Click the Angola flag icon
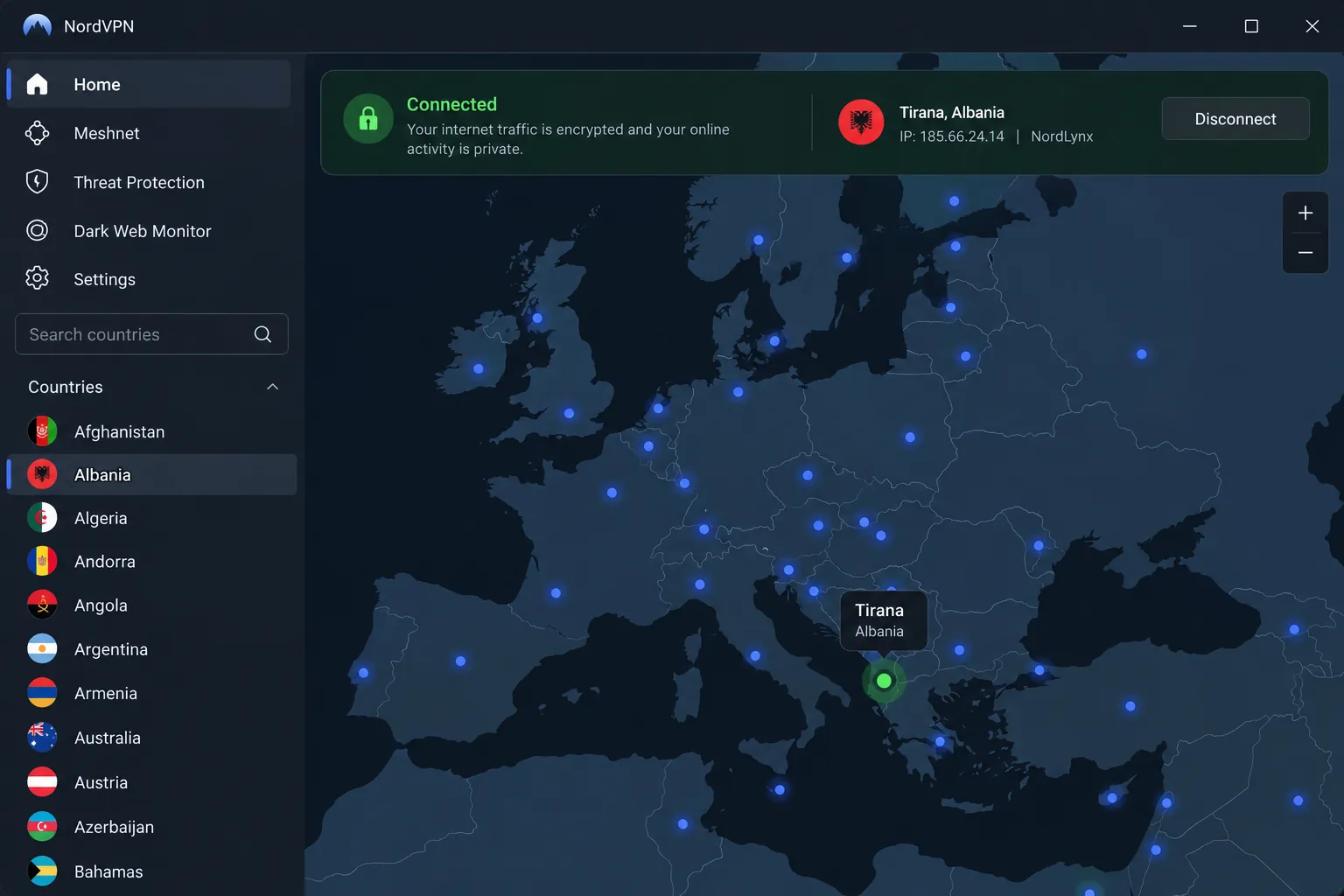Image resolution: width=1344 pixels, height=896 pixels. coord(42,605)
